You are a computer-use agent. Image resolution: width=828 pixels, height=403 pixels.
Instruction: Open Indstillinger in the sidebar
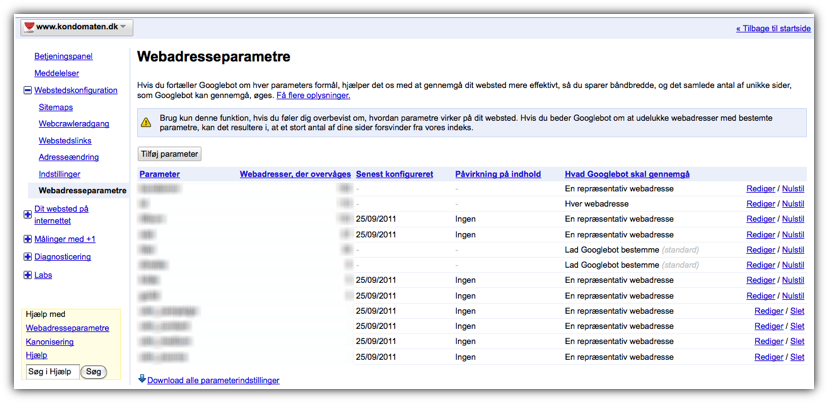pyautogui.click(x=59, y=174)
